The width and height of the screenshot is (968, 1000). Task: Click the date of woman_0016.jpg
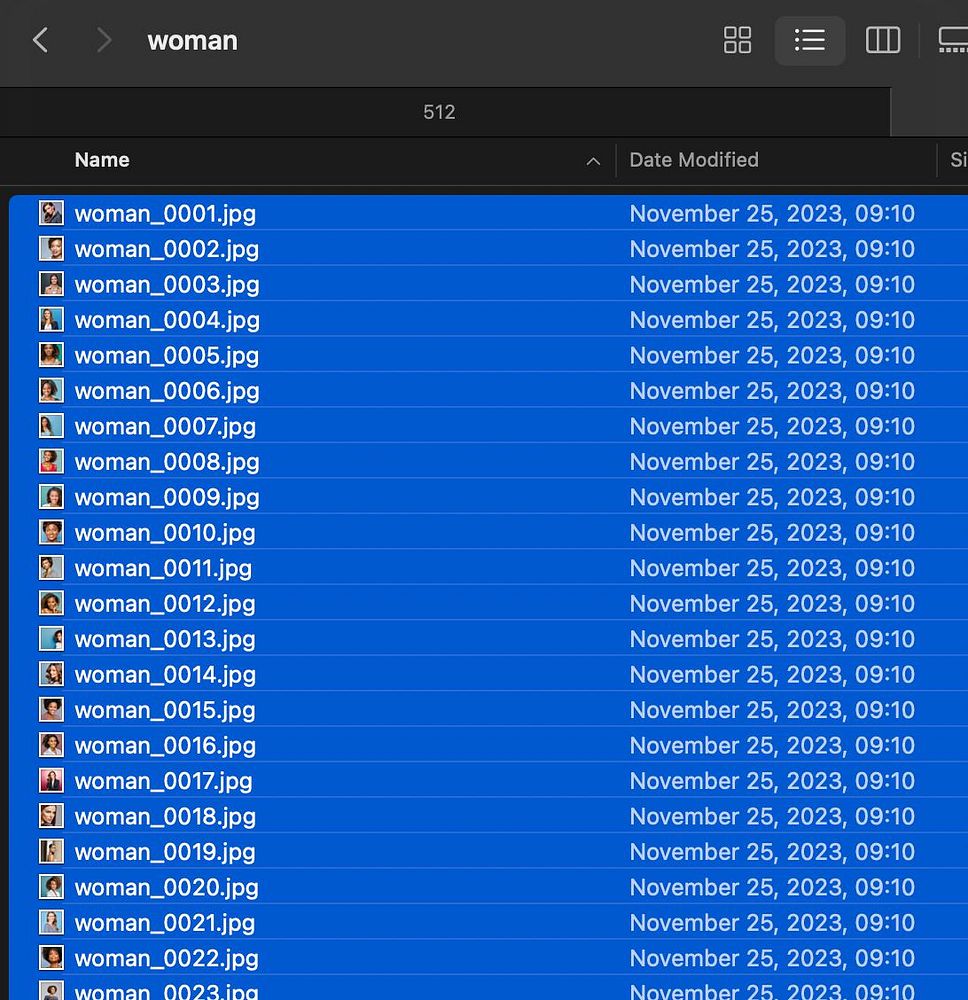pos(772,745)
